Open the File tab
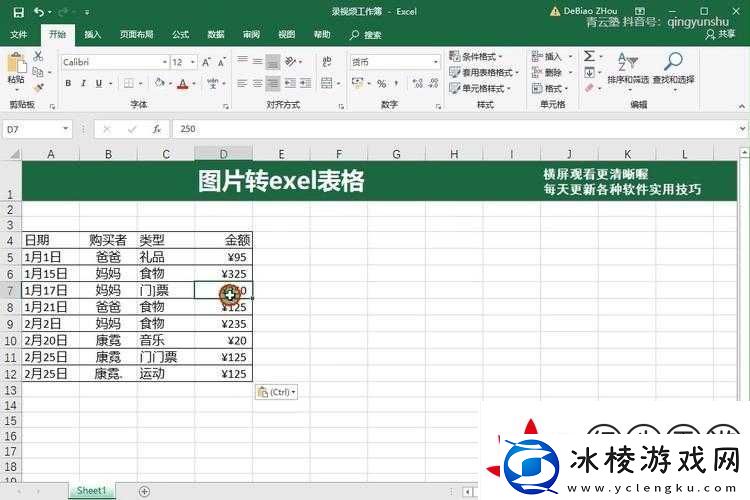The image size is (750, 500). pos(19,34)
